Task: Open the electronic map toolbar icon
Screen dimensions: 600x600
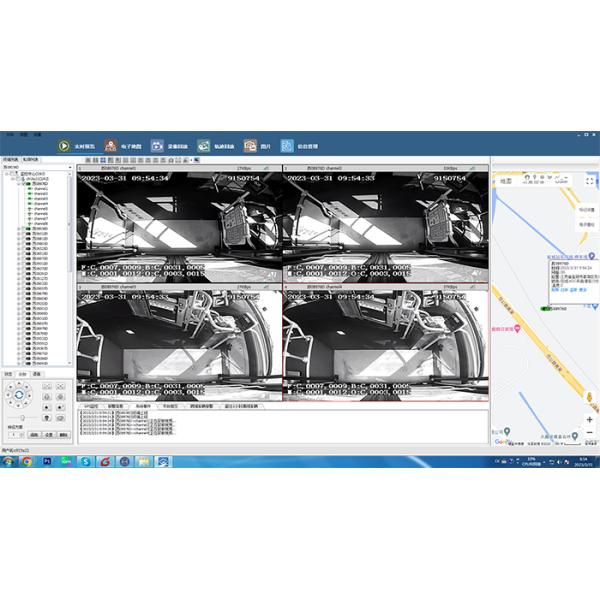Action: 111,145
